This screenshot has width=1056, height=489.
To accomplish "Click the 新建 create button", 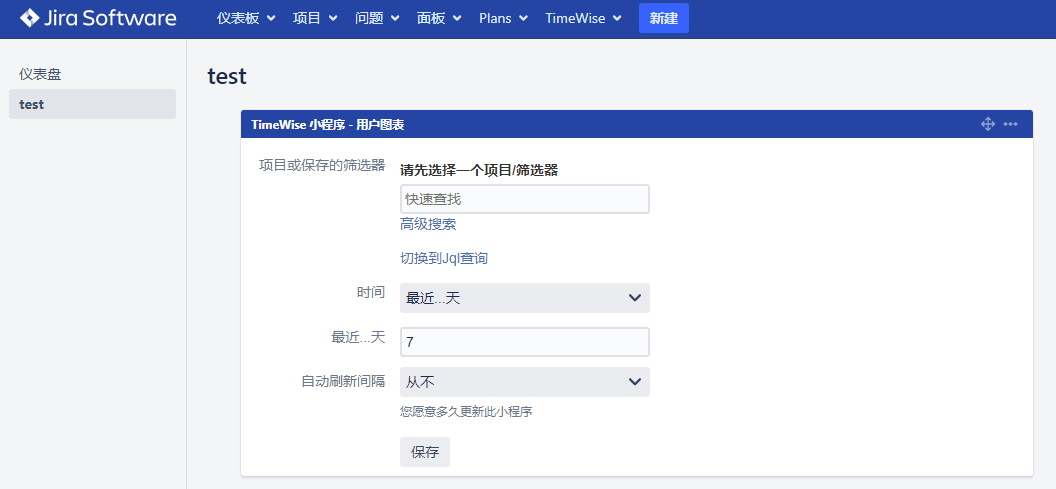I will point(663,18).
